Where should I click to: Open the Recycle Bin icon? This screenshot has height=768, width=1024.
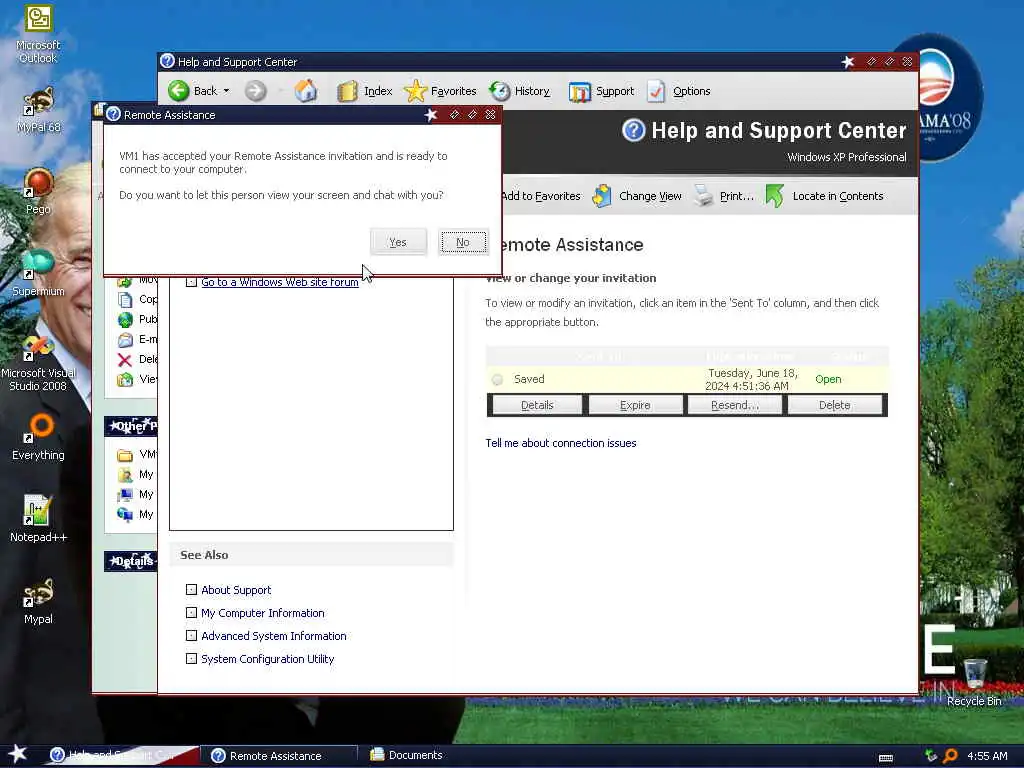[974, 682]
